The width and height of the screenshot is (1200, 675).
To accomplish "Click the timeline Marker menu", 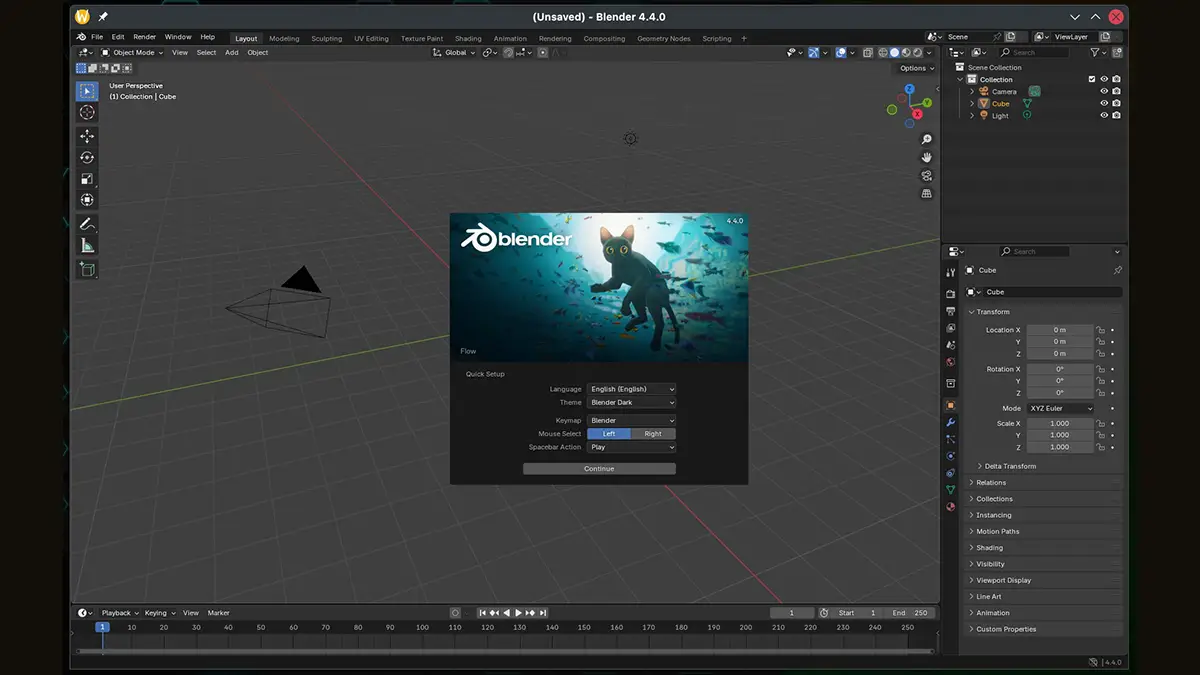I will tap(218, 613).
